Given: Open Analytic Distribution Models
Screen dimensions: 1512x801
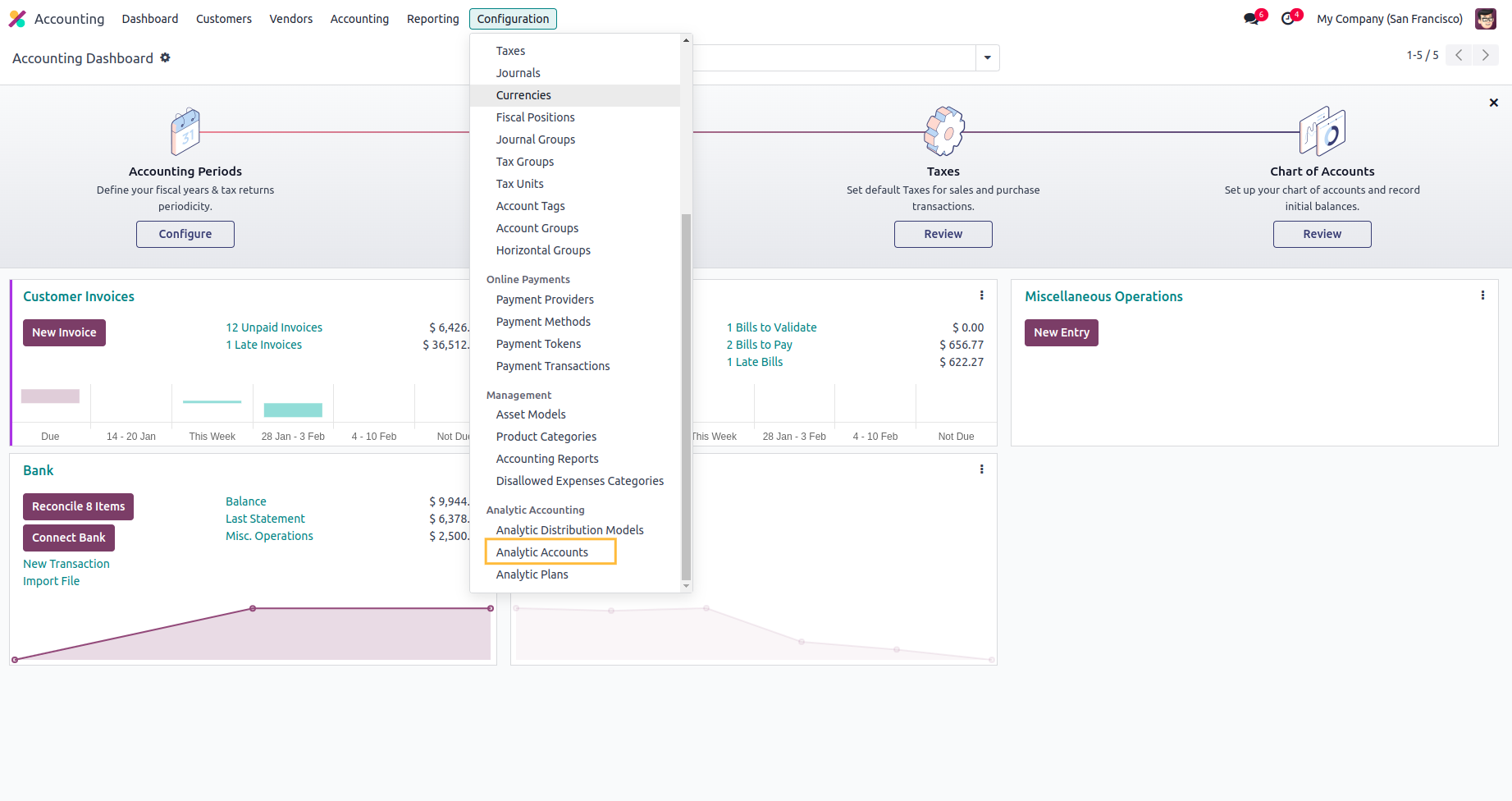Looking at the screenshot, I should coord(575,530).
